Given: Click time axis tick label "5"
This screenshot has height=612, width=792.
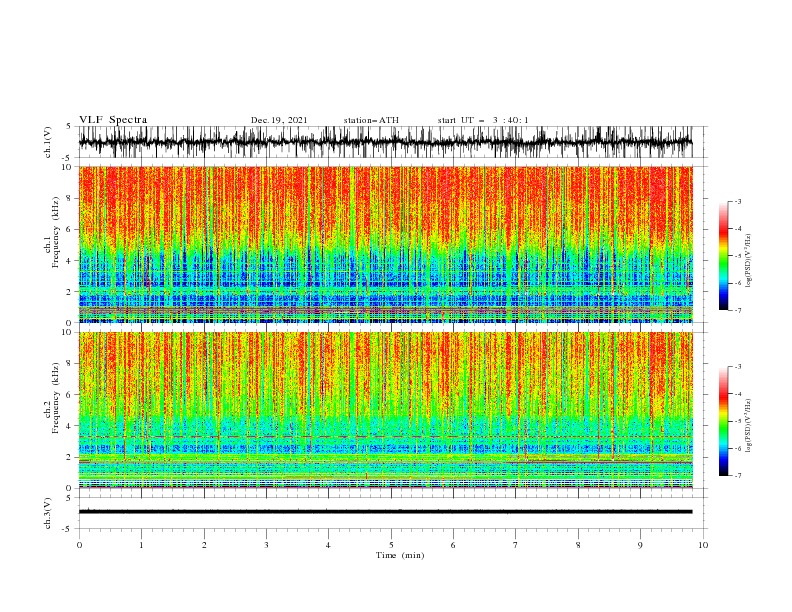Looking at the screenshot, I should 391,545.
